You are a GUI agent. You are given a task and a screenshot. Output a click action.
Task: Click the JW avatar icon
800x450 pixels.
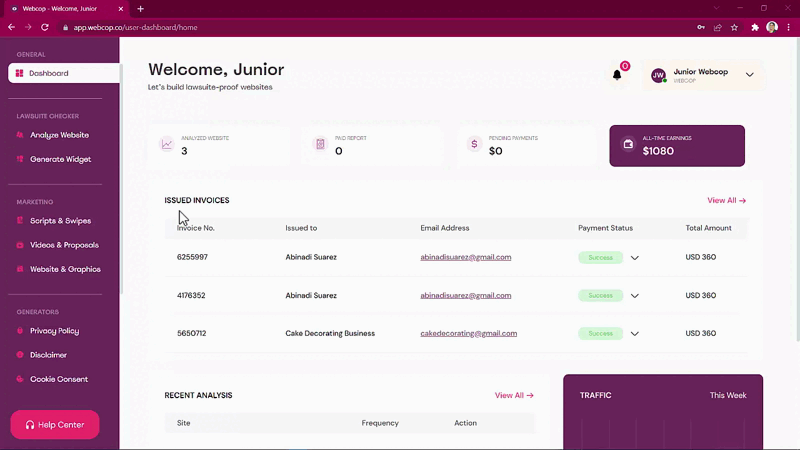click(658, 76)
